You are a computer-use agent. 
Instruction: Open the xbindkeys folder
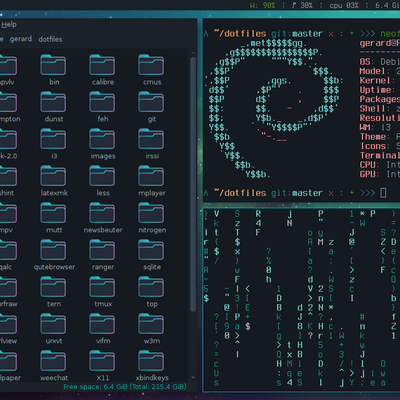click(152, 366)
